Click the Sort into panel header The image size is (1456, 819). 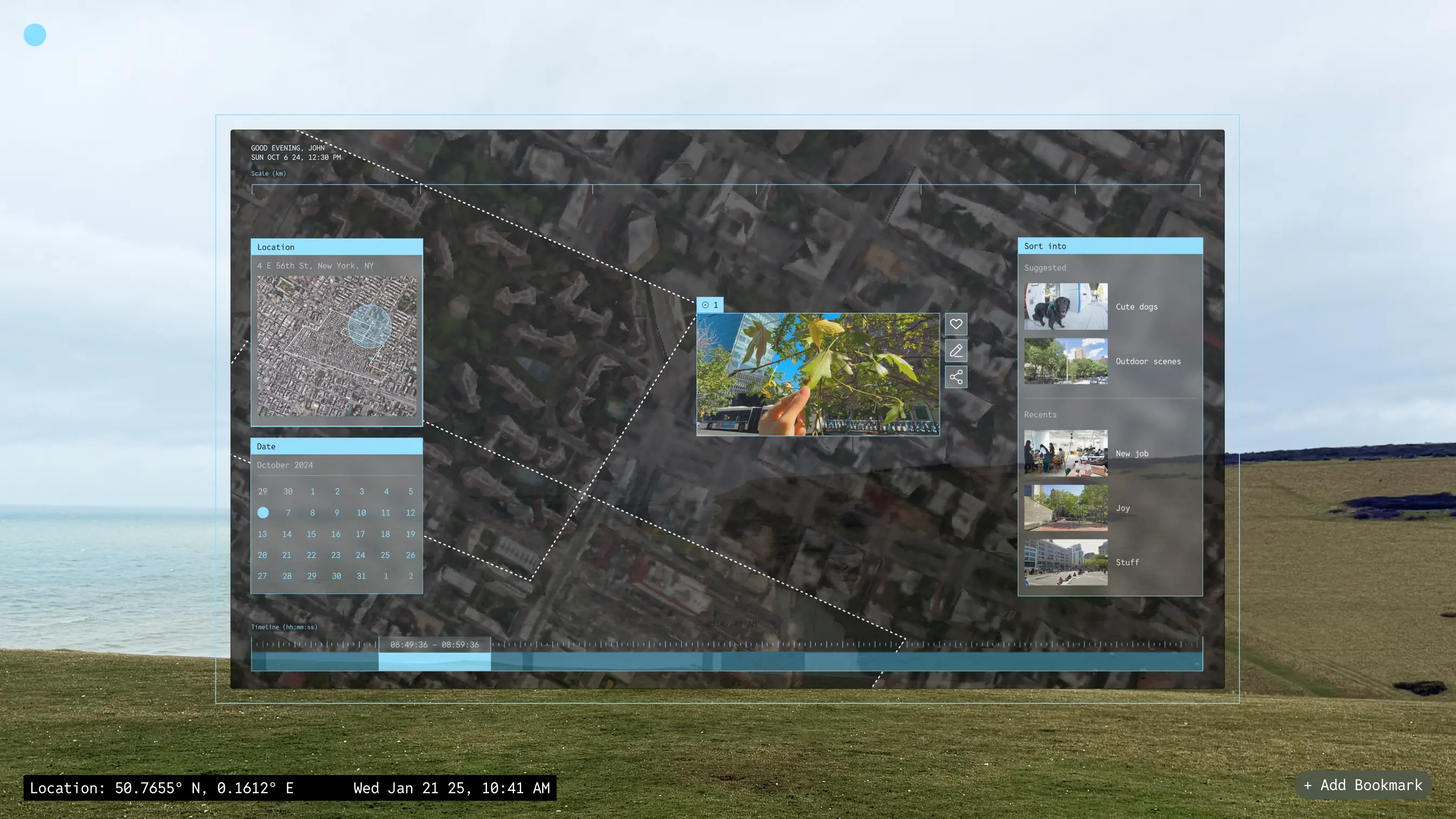pyautogui.click(x=1109, y=246)
